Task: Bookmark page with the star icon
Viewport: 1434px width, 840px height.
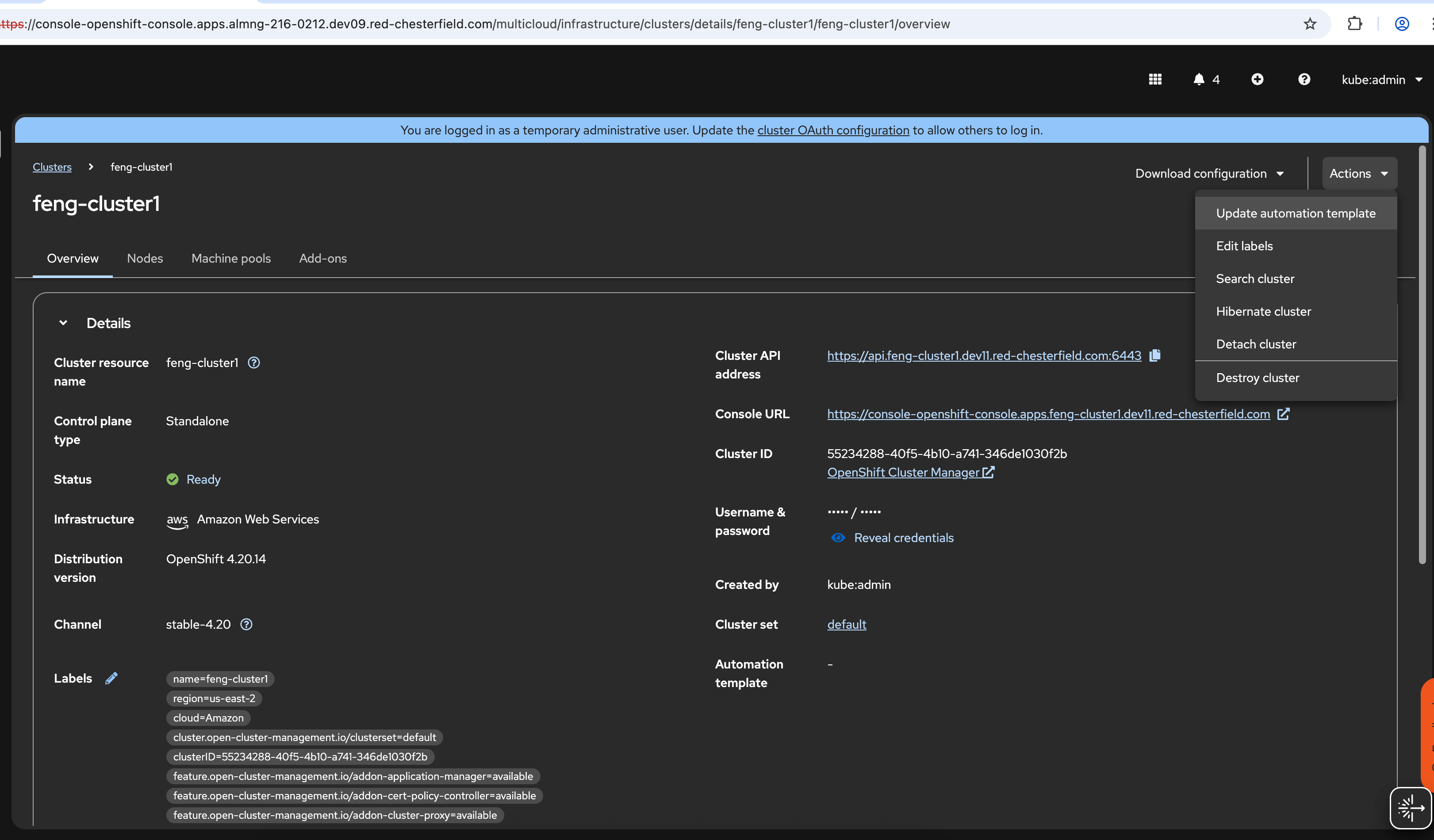Action: pyautogui.click(x=1310, y=24)
